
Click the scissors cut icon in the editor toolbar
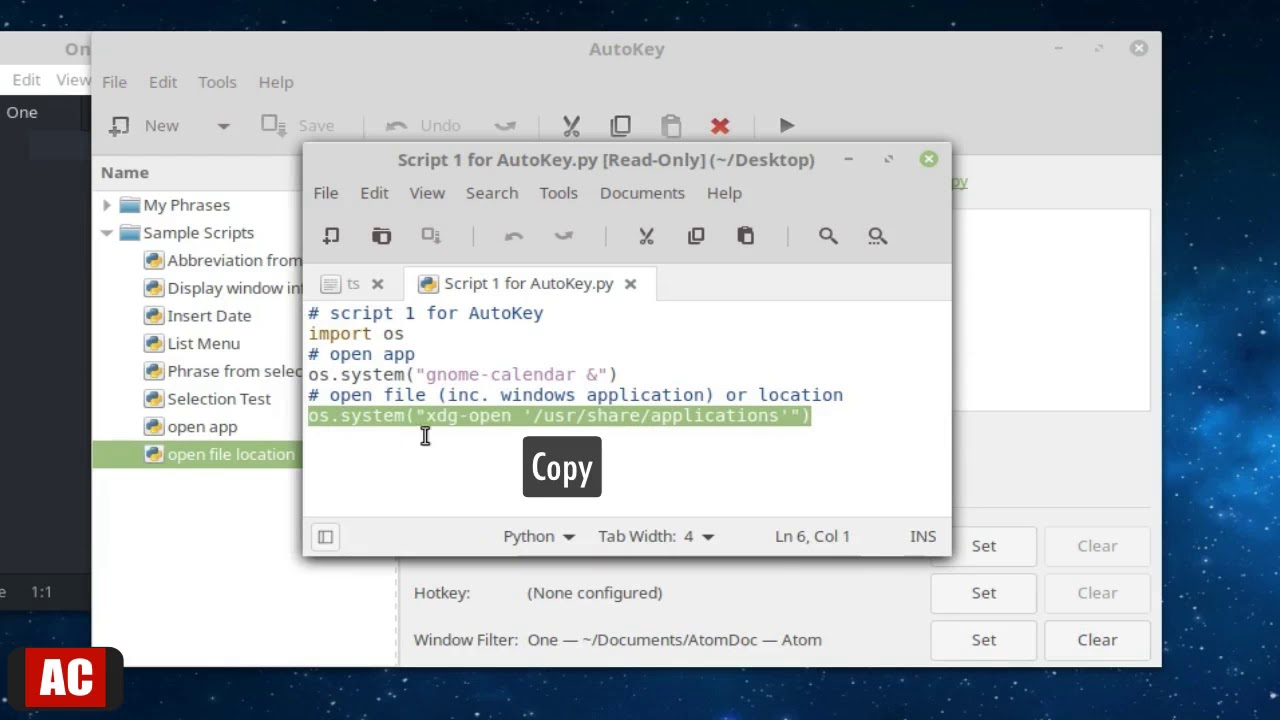click(646, 236)
